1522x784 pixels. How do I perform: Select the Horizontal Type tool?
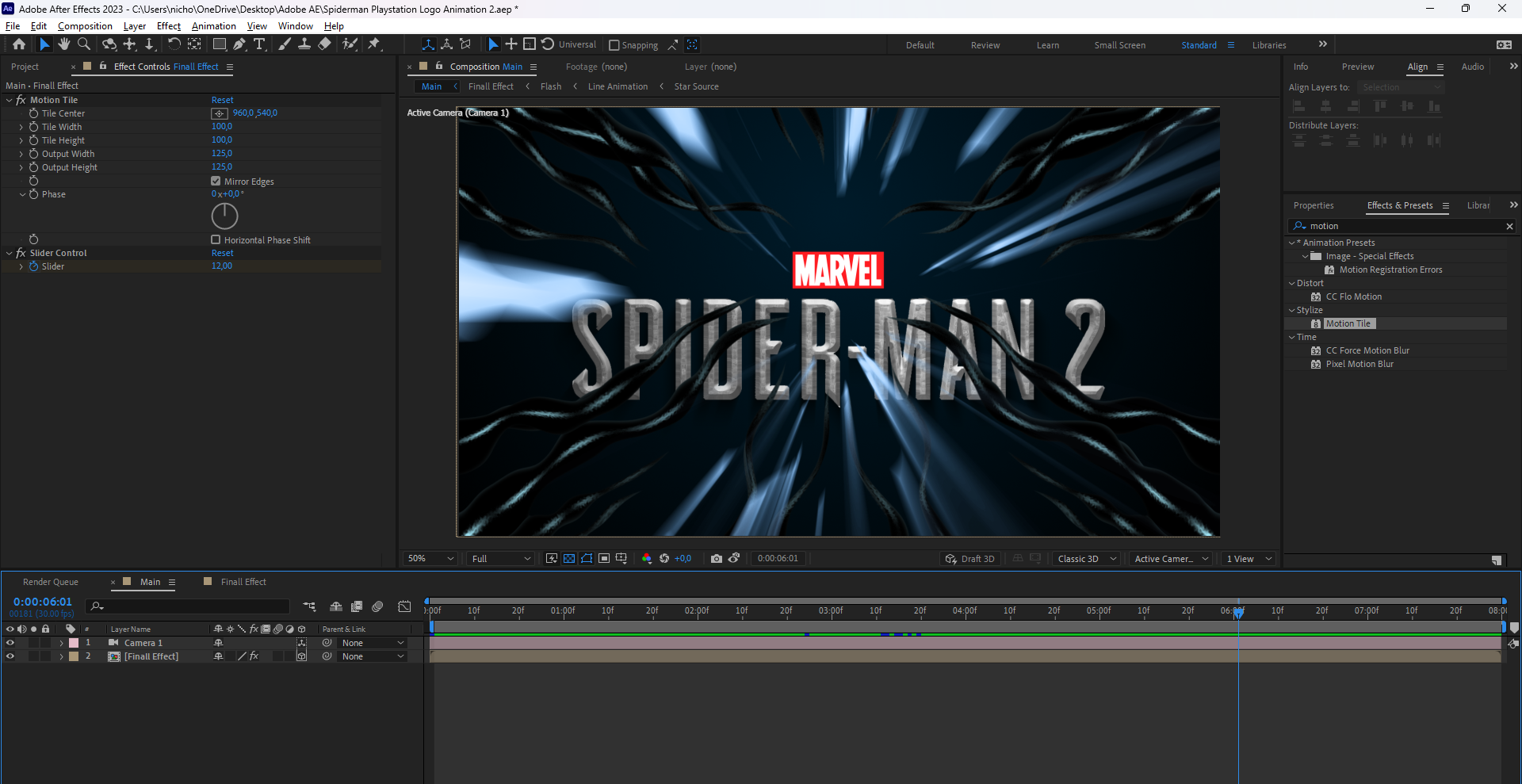(x=259, y=44)
